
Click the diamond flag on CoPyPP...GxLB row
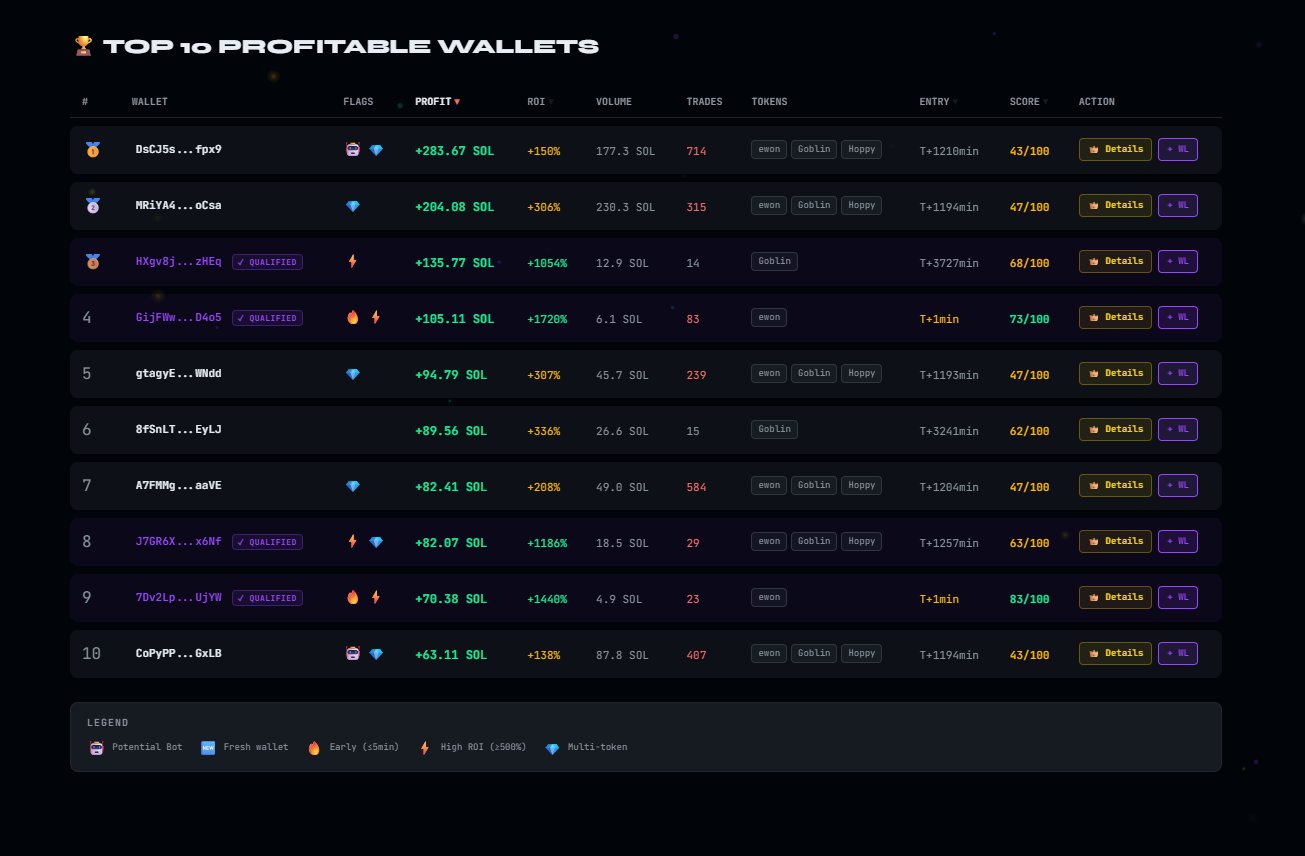click(x=376, y=654)
